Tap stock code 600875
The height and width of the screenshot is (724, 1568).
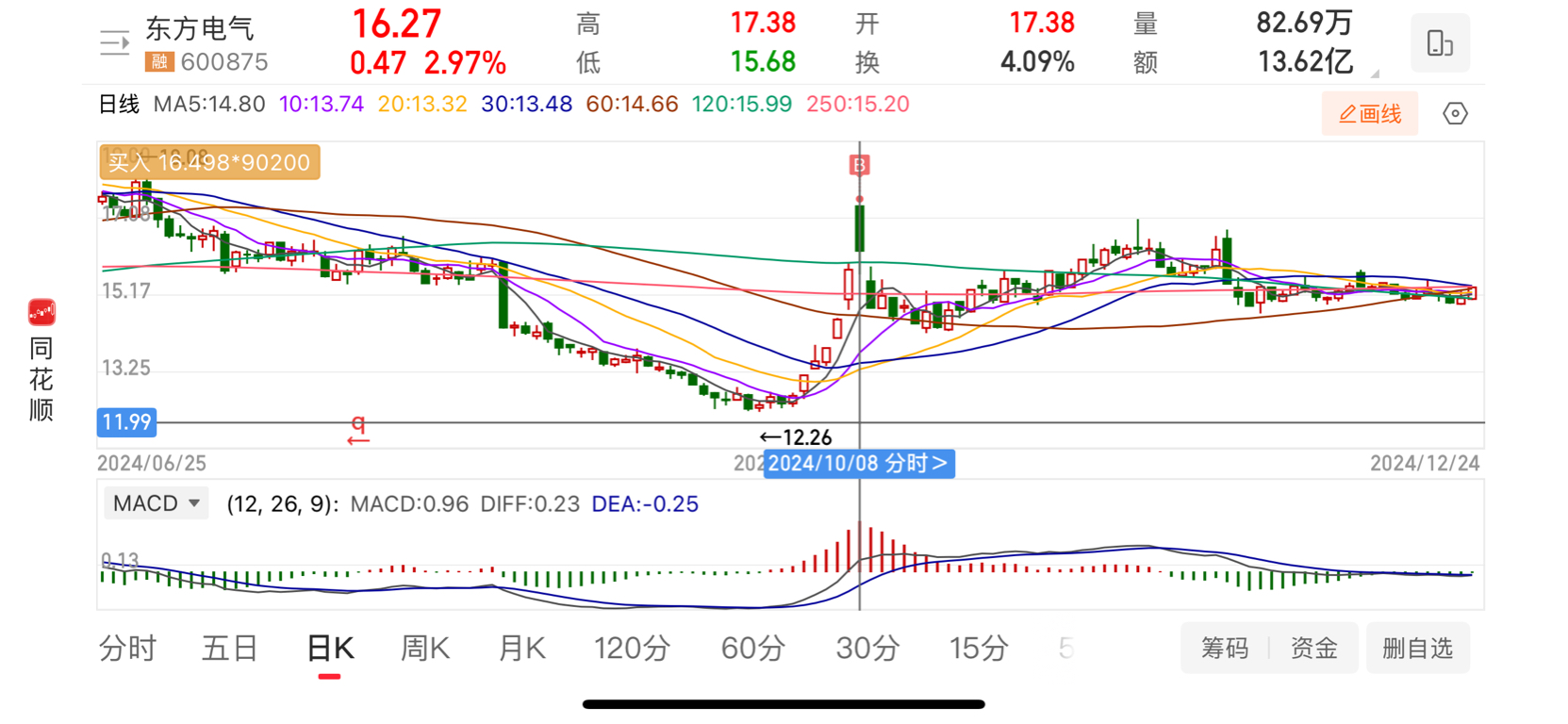pyautogui.click(x=224, y=62)
